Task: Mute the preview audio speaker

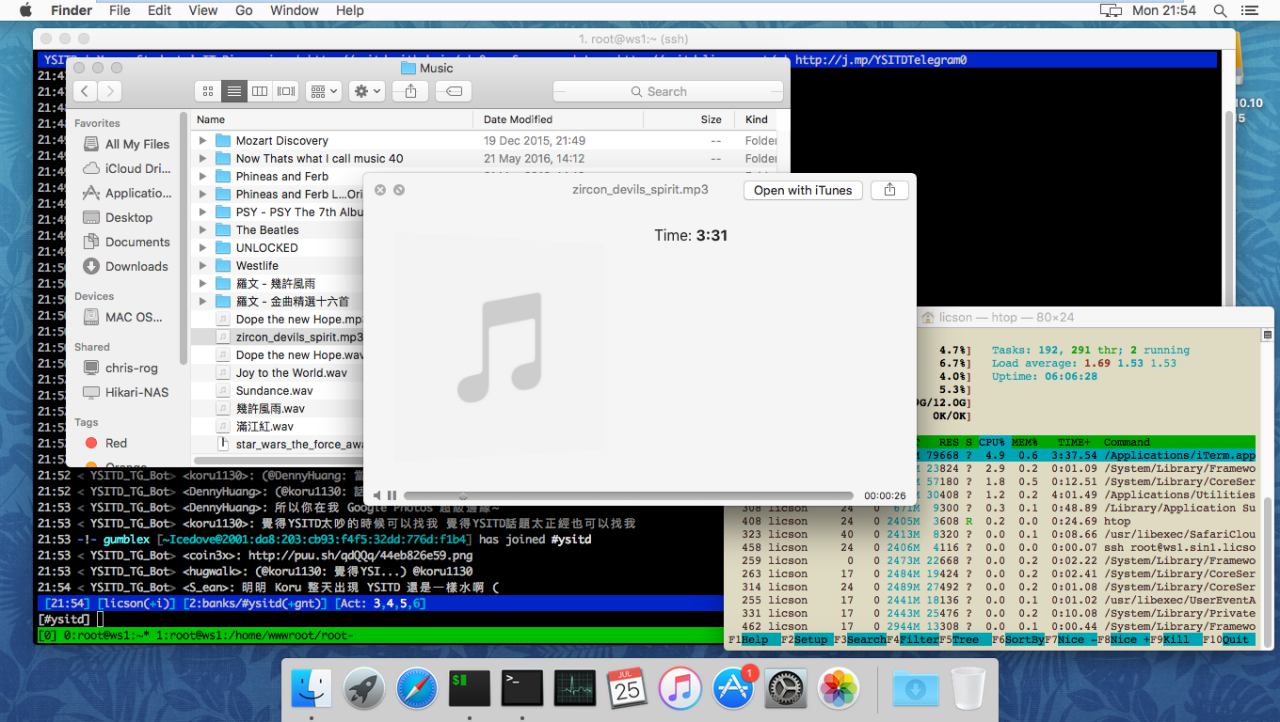Action: pos(377,495)
